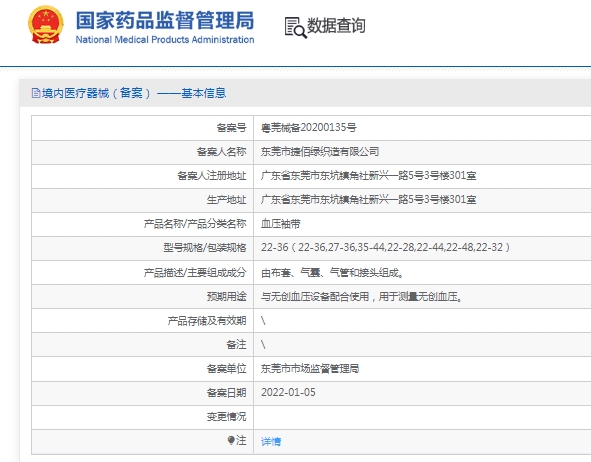Select the backslash value in 产品存储及有效期 row
The height and width of the screenshot is (462, 591).
pyautogui.click(x=263, y=321)
